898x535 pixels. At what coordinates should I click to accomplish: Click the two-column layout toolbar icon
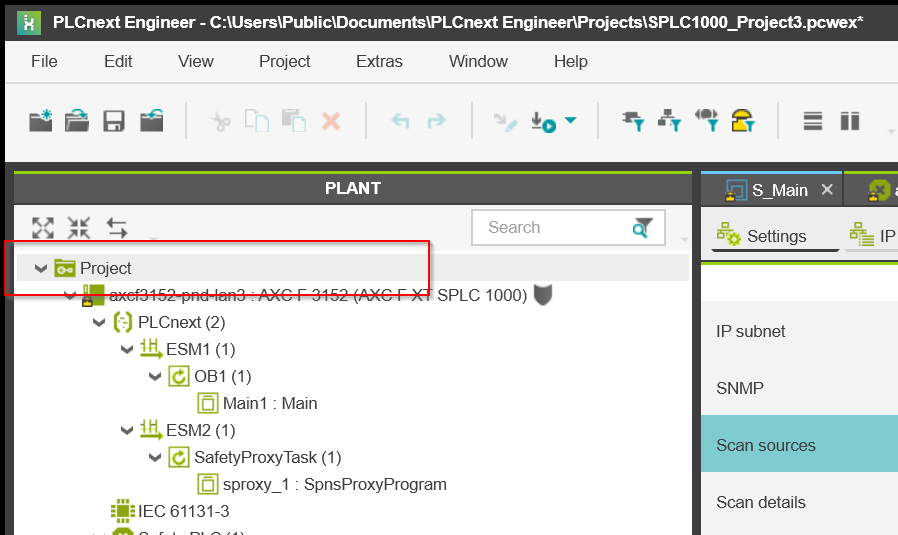click(850, 121)
